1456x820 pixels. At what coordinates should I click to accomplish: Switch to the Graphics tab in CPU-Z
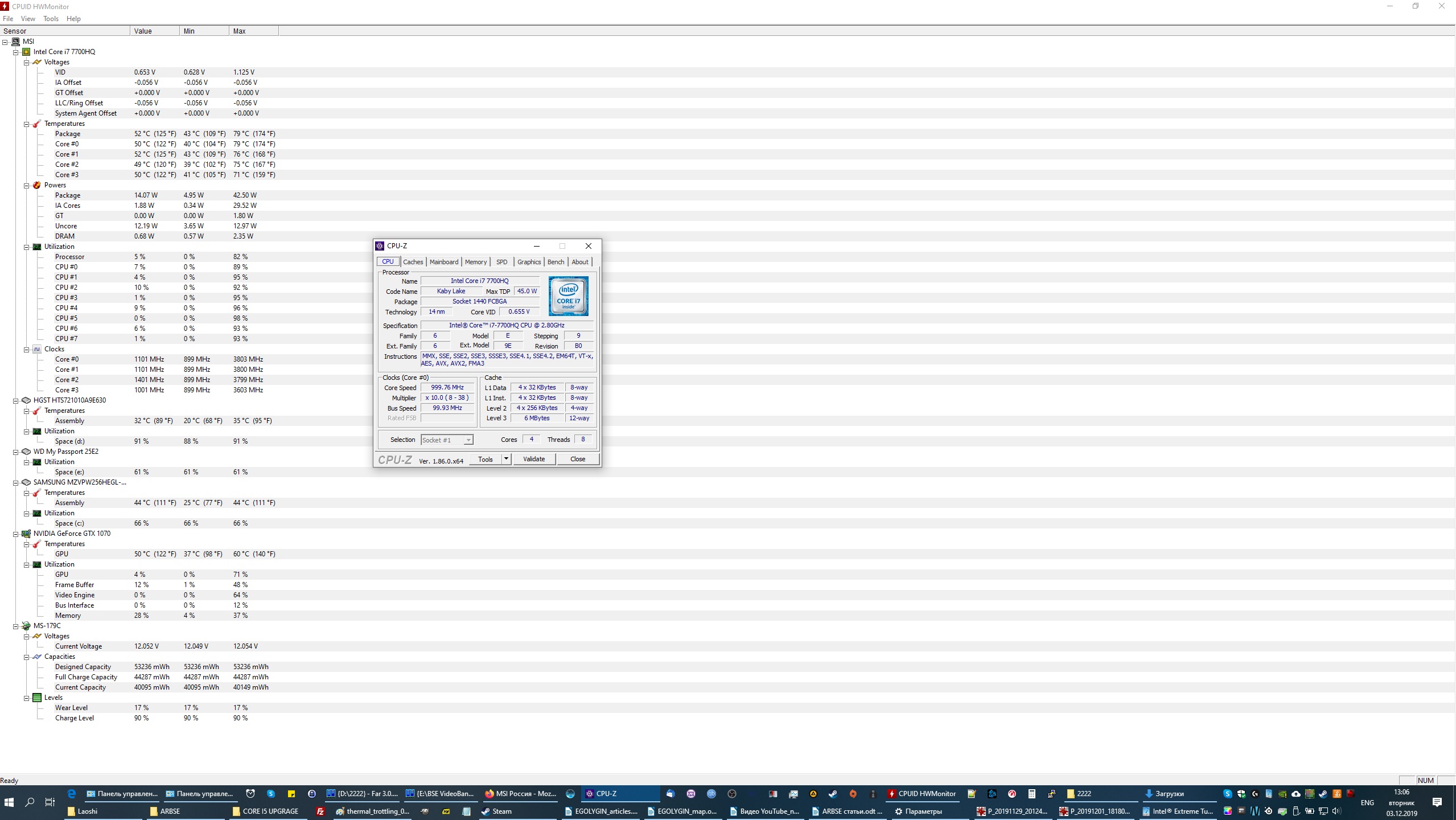(529, 262)
